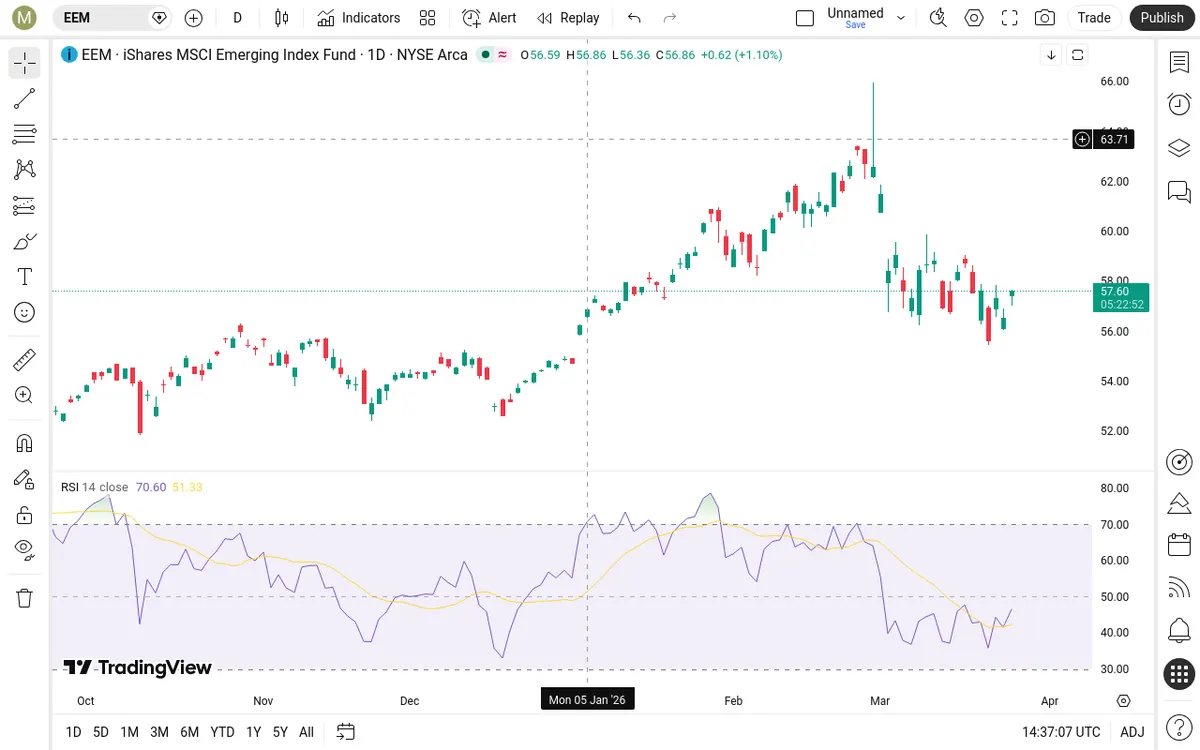The image size is (1200, 750).
Task: Open the watchlist panel icon
Action: [1179, 63]
